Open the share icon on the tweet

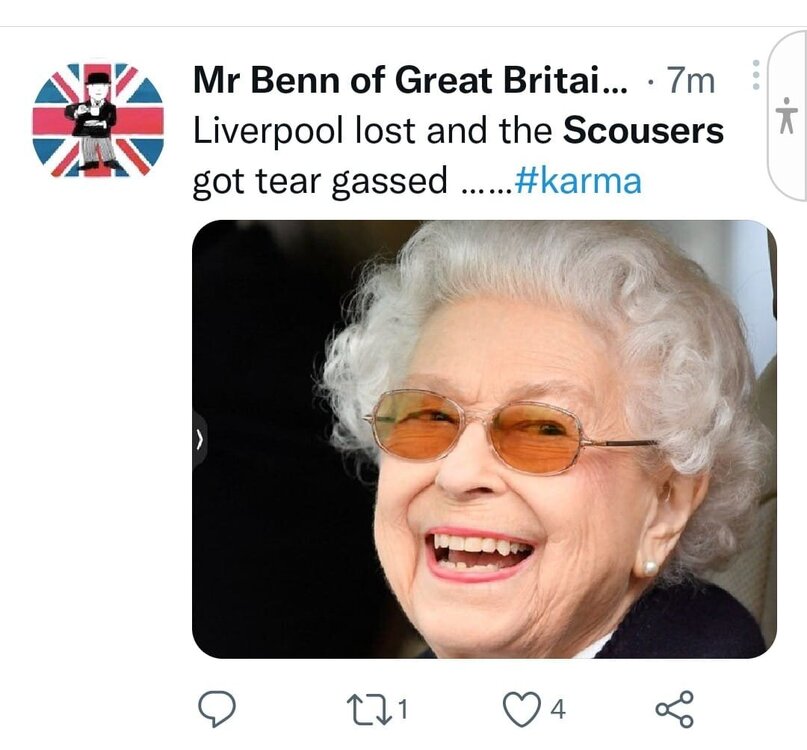pos(675,709)
